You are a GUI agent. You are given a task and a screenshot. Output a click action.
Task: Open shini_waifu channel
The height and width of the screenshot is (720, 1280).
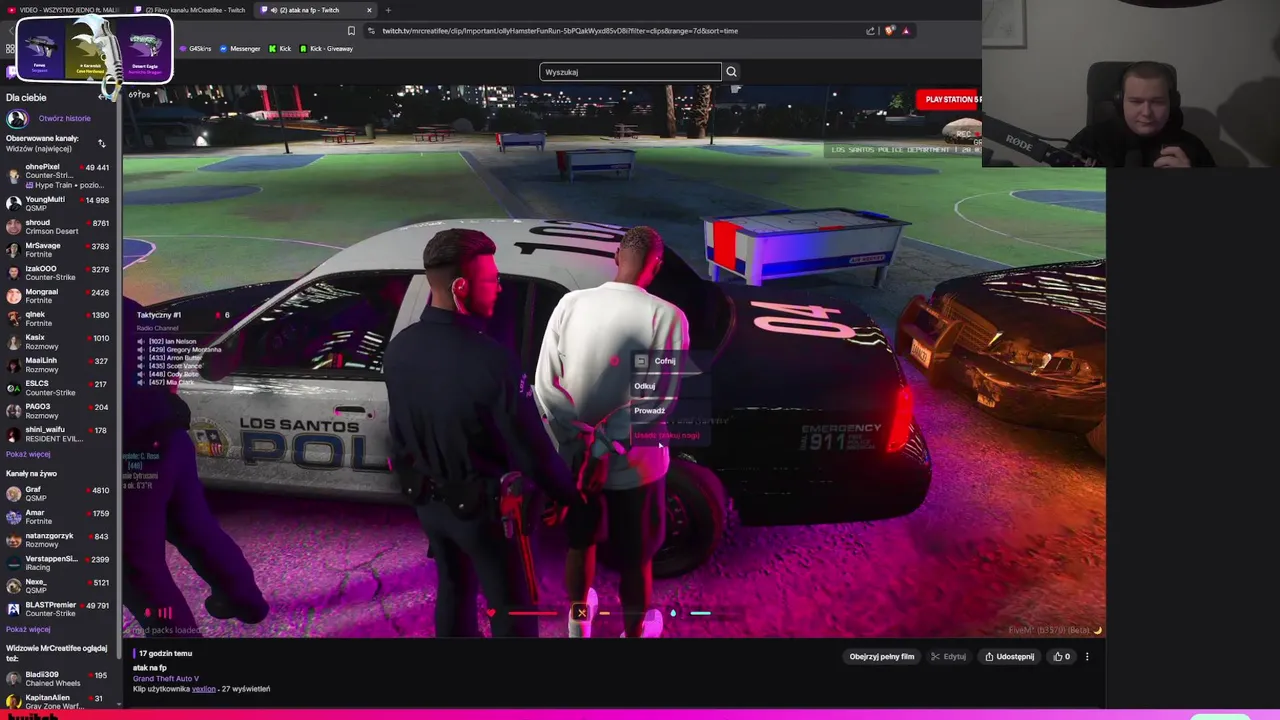(x=60, y=434)
